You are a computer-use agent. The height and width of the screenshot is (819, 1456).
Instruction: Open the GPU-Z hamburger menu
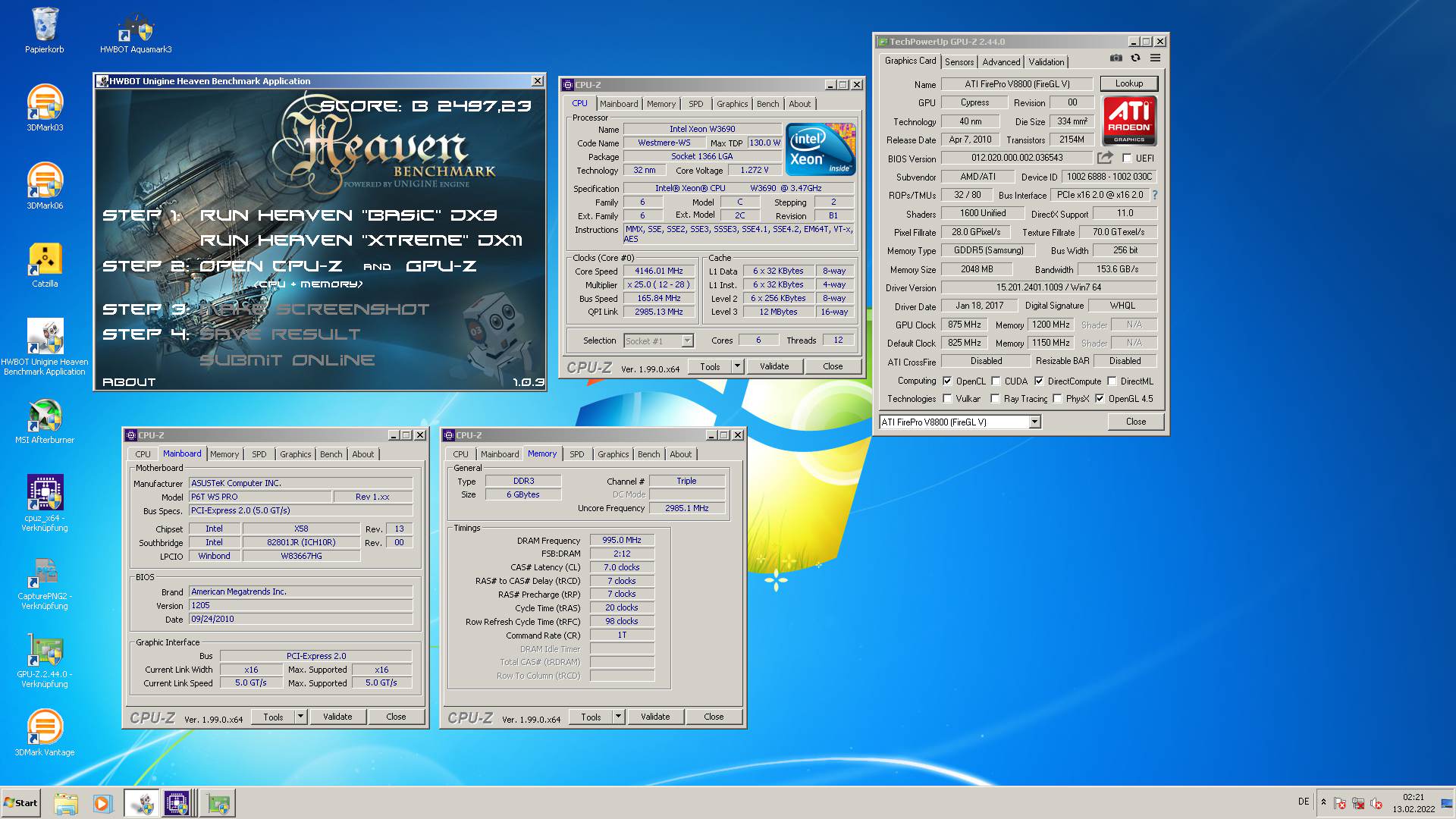(1155, 58)
